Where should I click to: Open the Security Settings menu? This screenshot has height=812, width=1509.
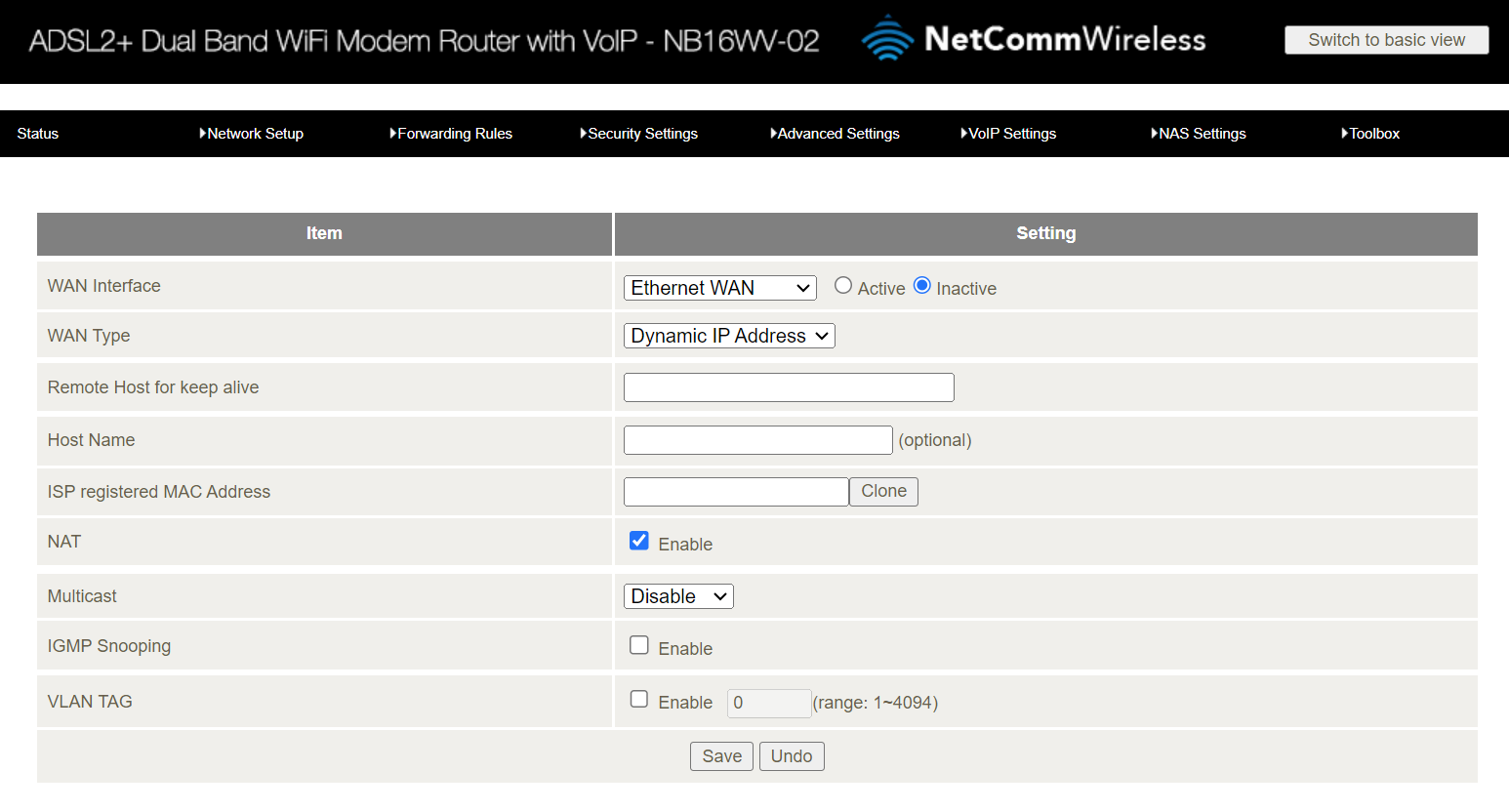tap(639, 134)
